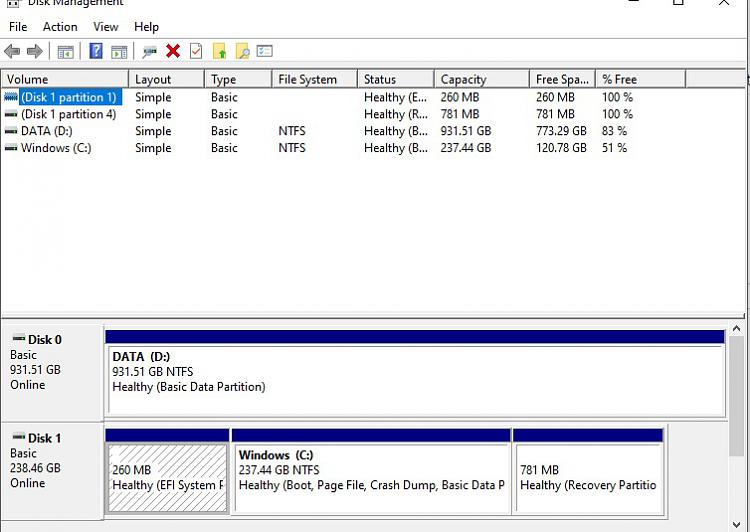Sort by the Type column header

[238, 79]
